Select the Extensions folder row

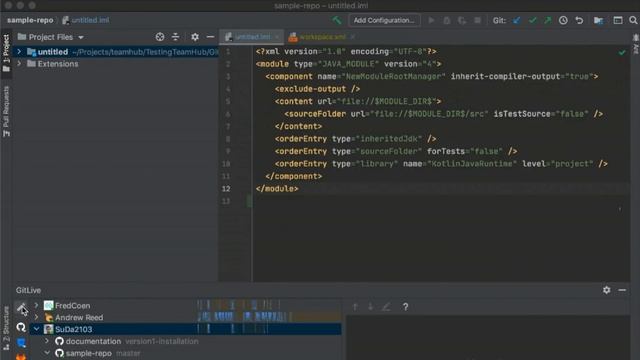(116, 64)
